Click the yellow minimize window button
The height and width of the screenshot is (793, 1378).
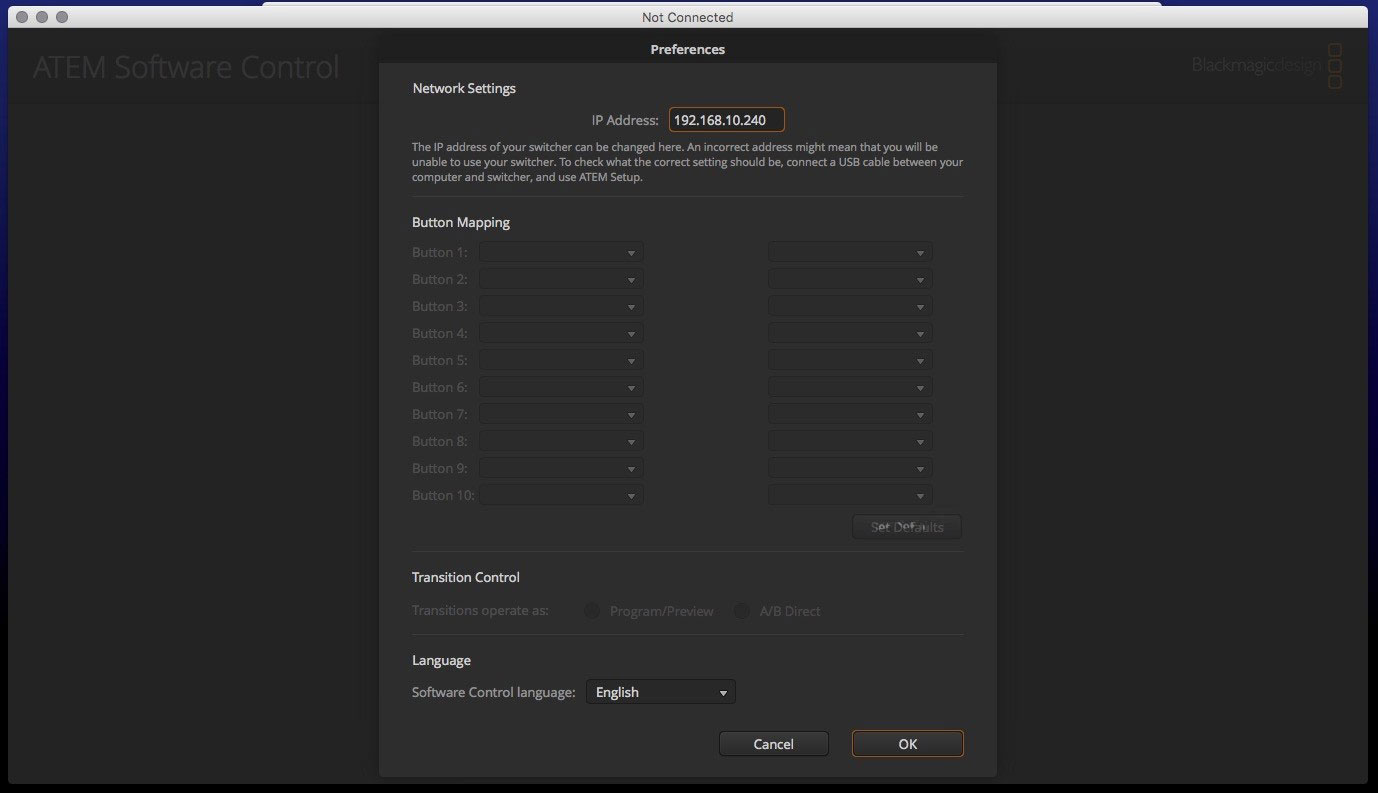(42, 17)
